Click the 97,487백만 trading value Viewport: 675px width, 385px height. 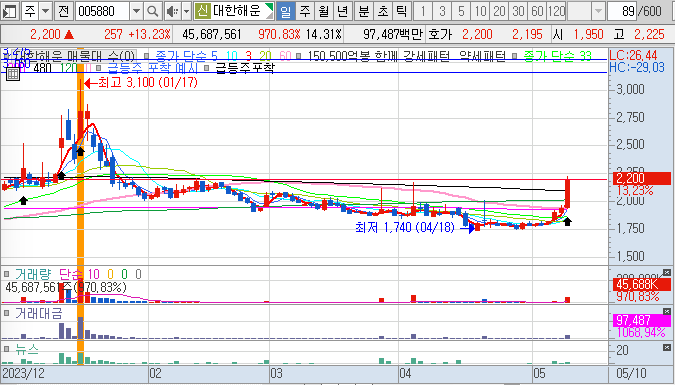pyautogui.click(x=392, y=34)
